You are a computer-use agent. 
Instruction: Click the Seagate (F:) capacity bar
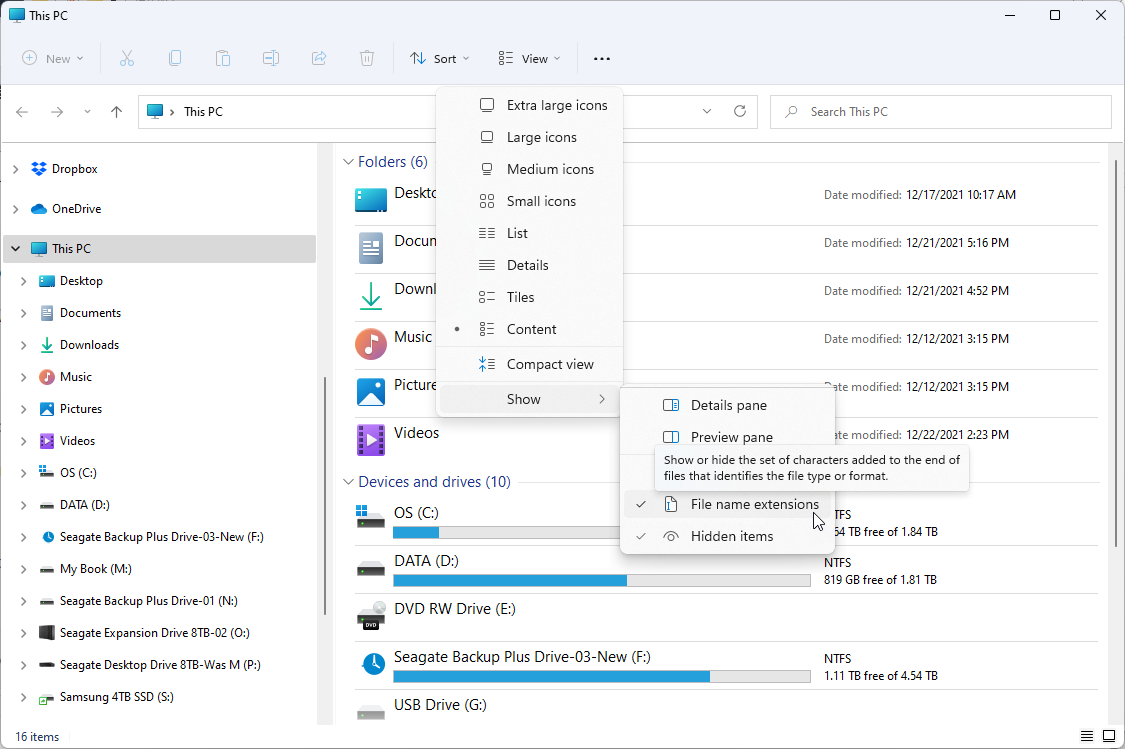[602, 677]
